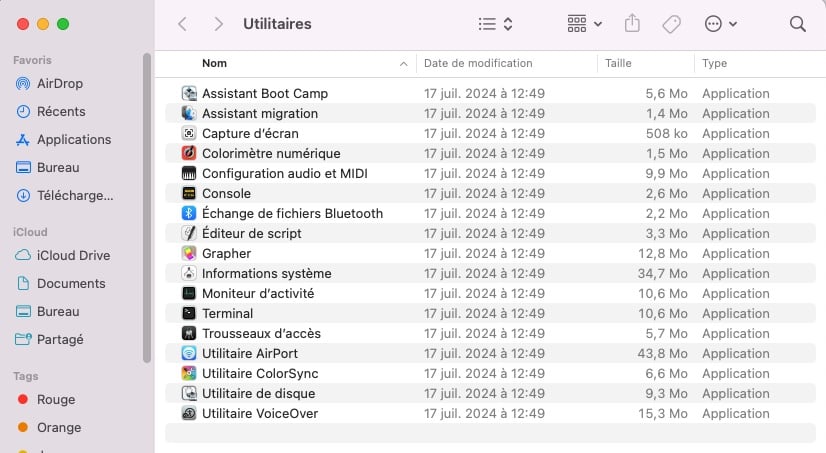
Task: Click the Tags toolbar icon
Action: click(671, 24)
